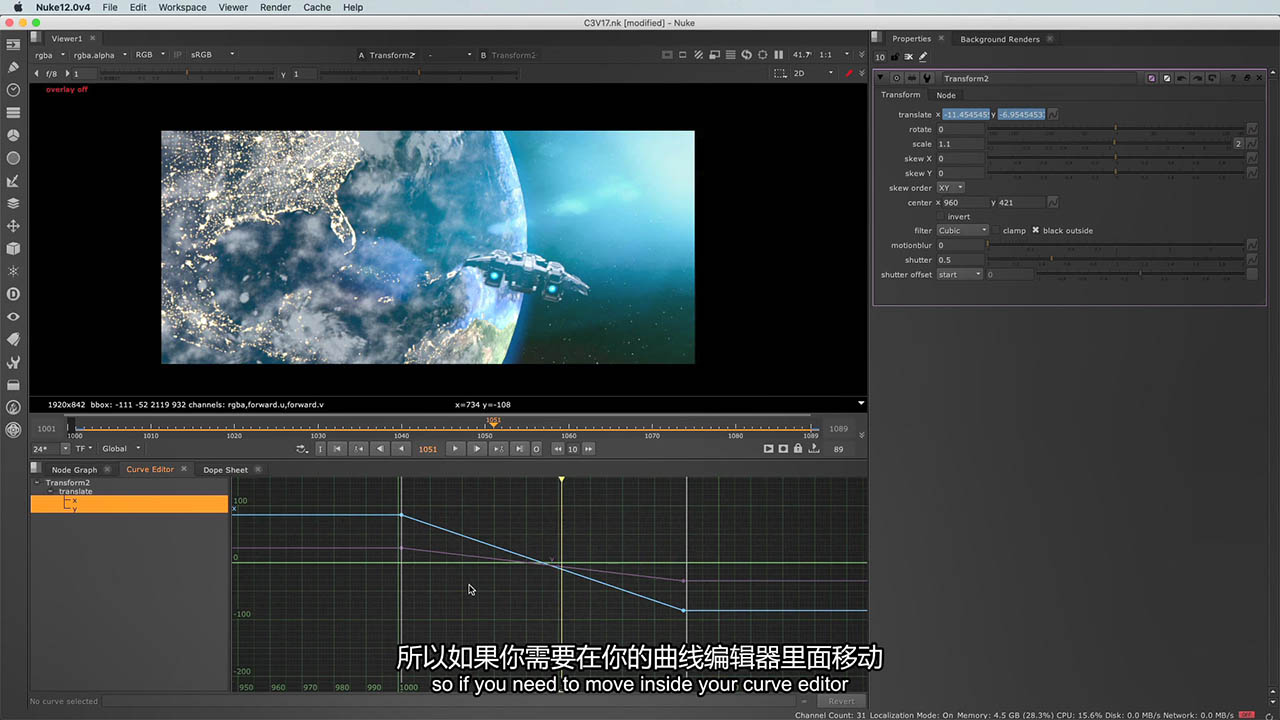Open the rgba layer dropdown
The image size is (1280, 720).
click(49, 55)
